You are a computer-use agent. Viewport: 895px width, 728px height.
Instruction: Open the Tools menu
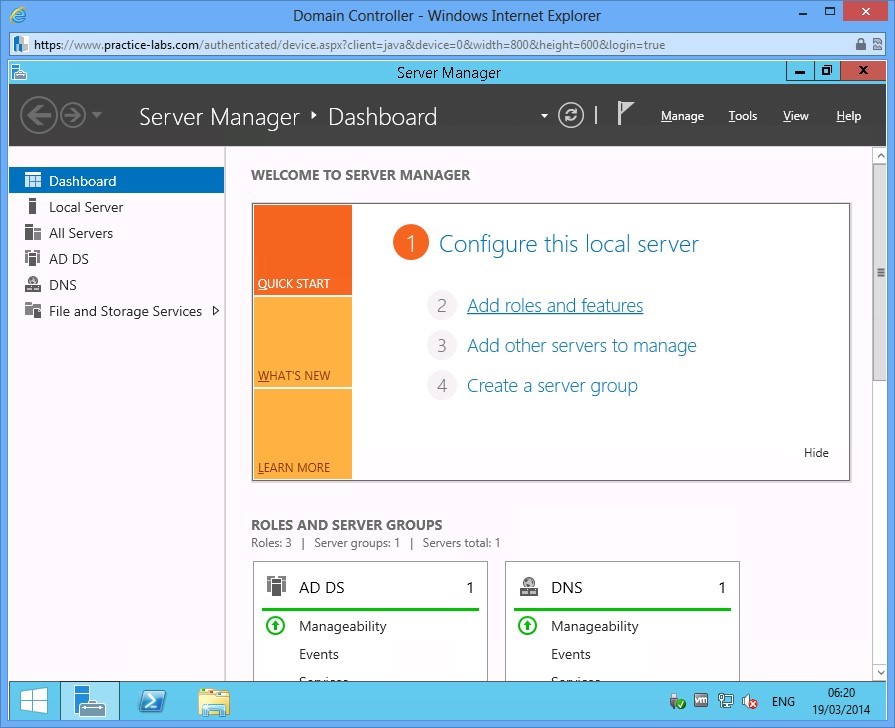[x=742, y=116]
